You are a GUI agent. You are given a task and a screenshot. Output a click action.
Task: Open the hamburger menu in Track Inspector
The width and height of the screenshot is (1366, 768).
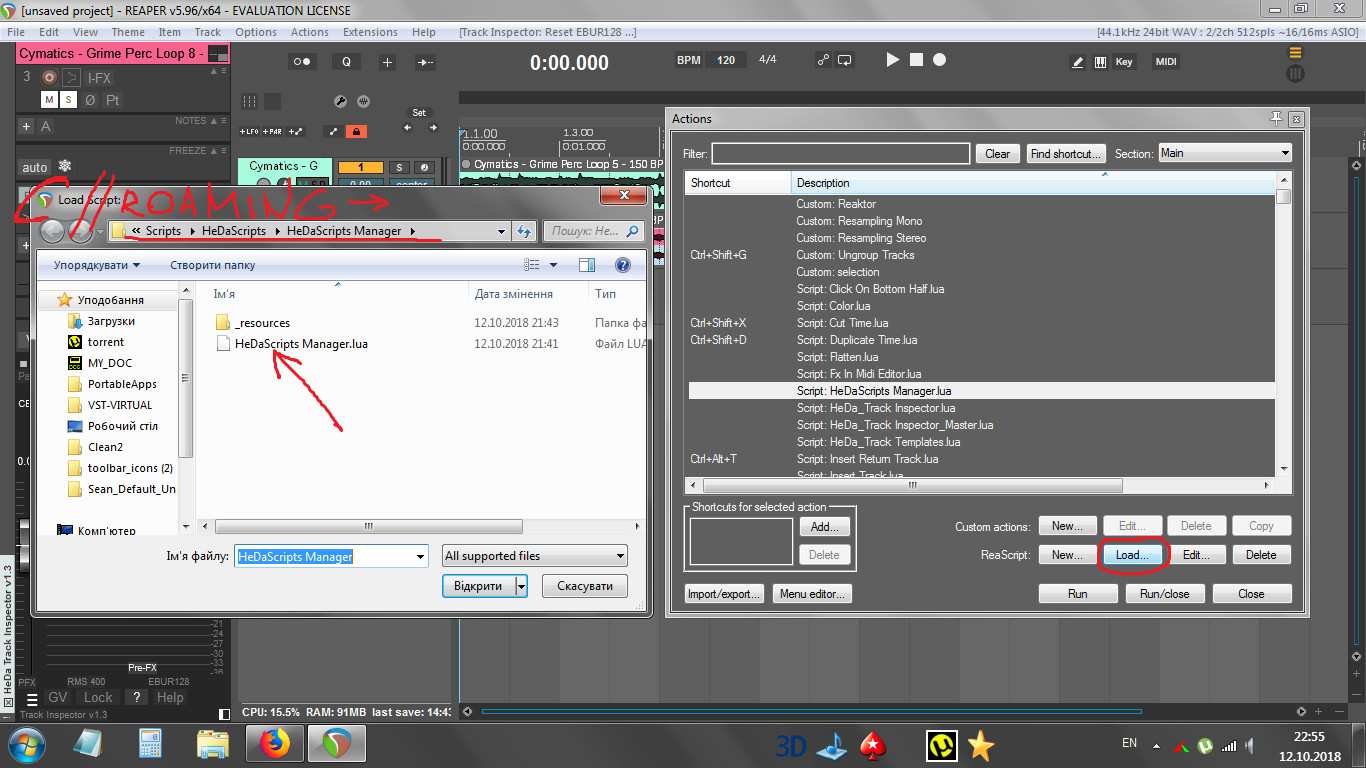pos(32,698)
